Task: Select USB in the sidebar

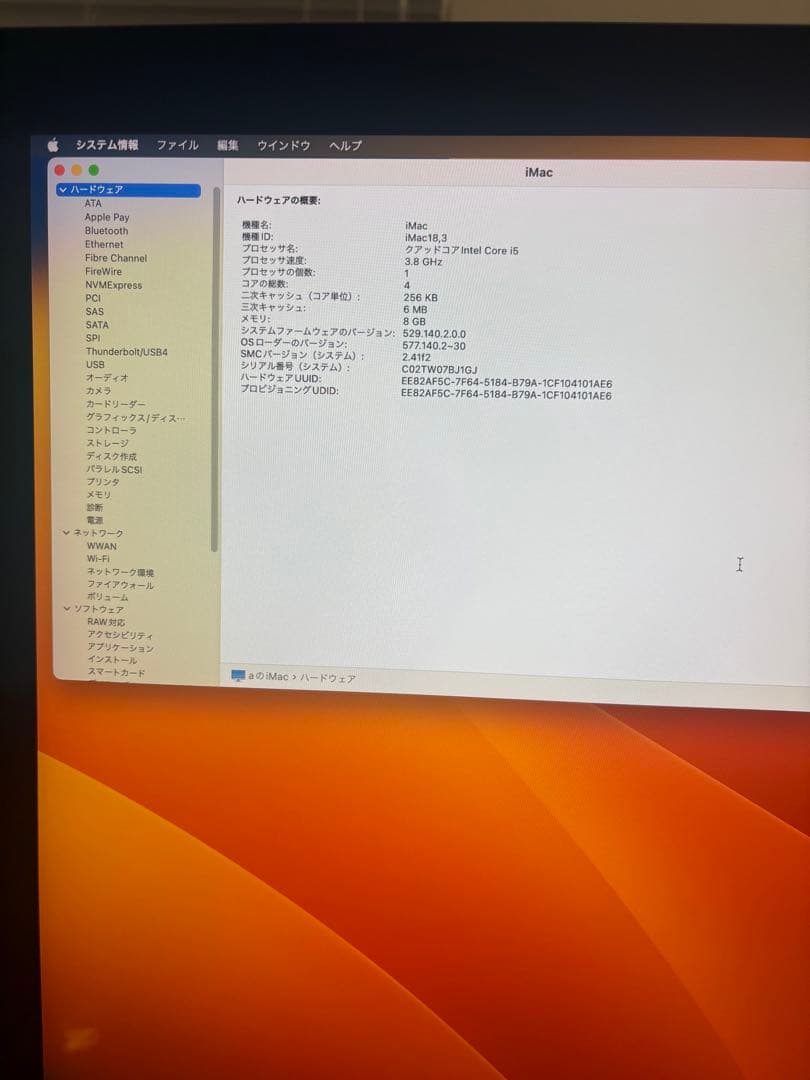Action: (93, 365)
